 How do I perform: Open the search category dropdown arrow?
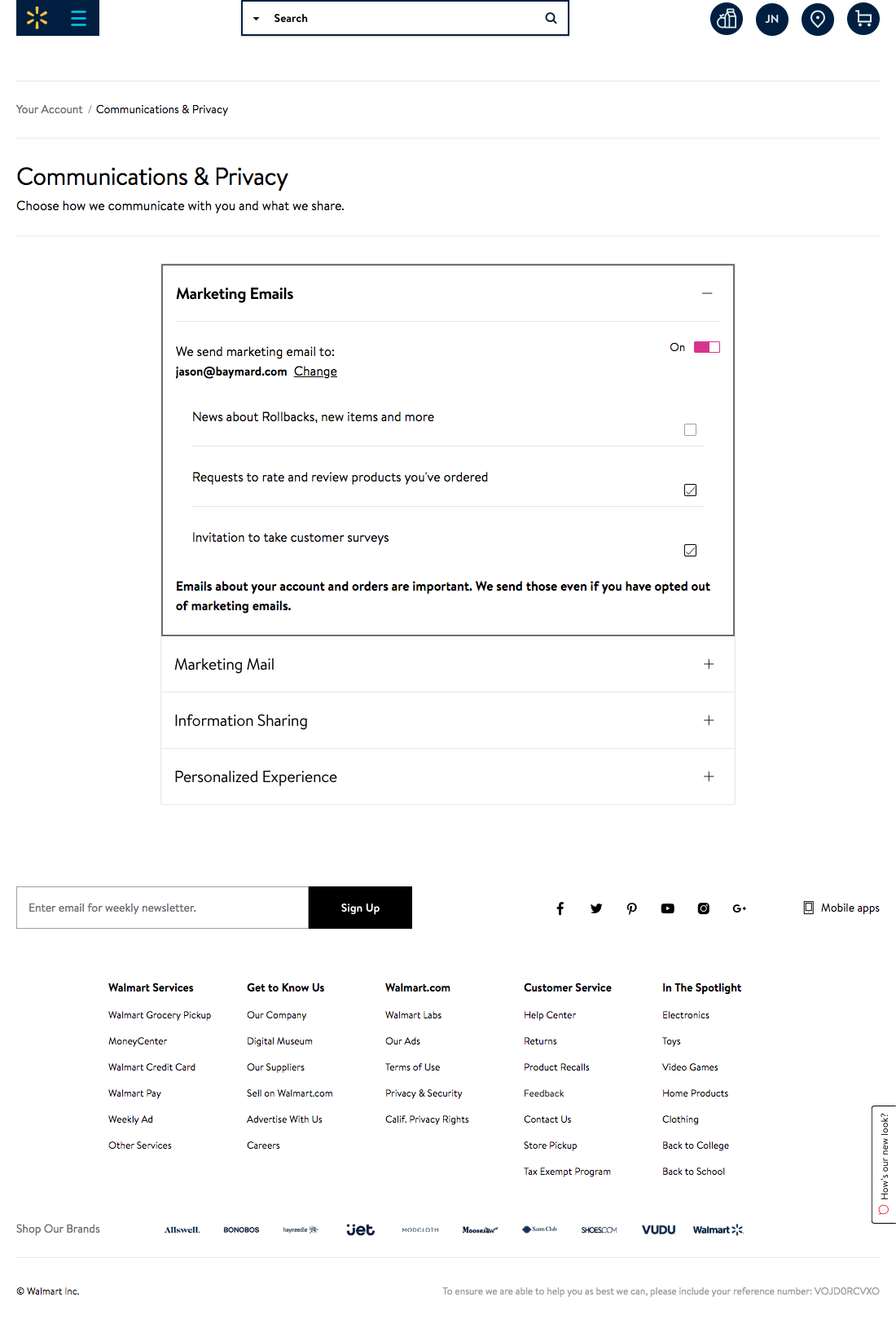[256, 19]
